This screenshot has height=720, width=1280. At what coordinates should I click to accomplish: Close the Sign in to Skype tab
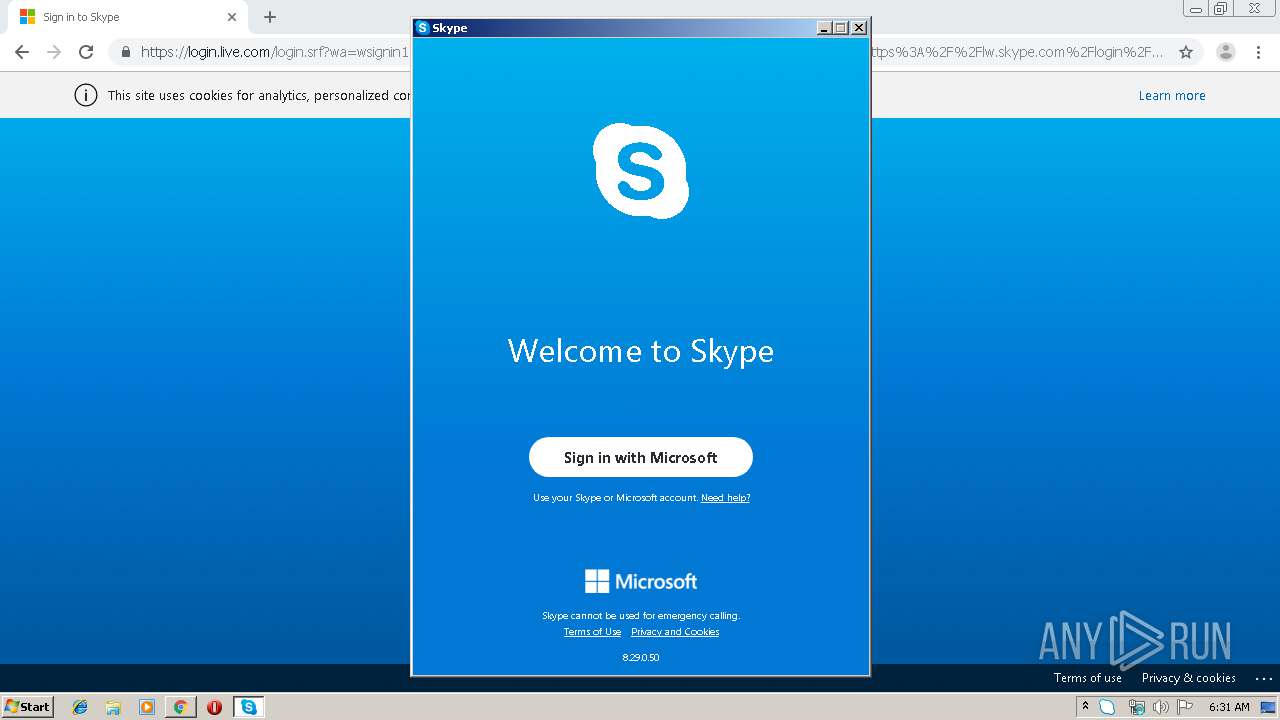point(232,17)
